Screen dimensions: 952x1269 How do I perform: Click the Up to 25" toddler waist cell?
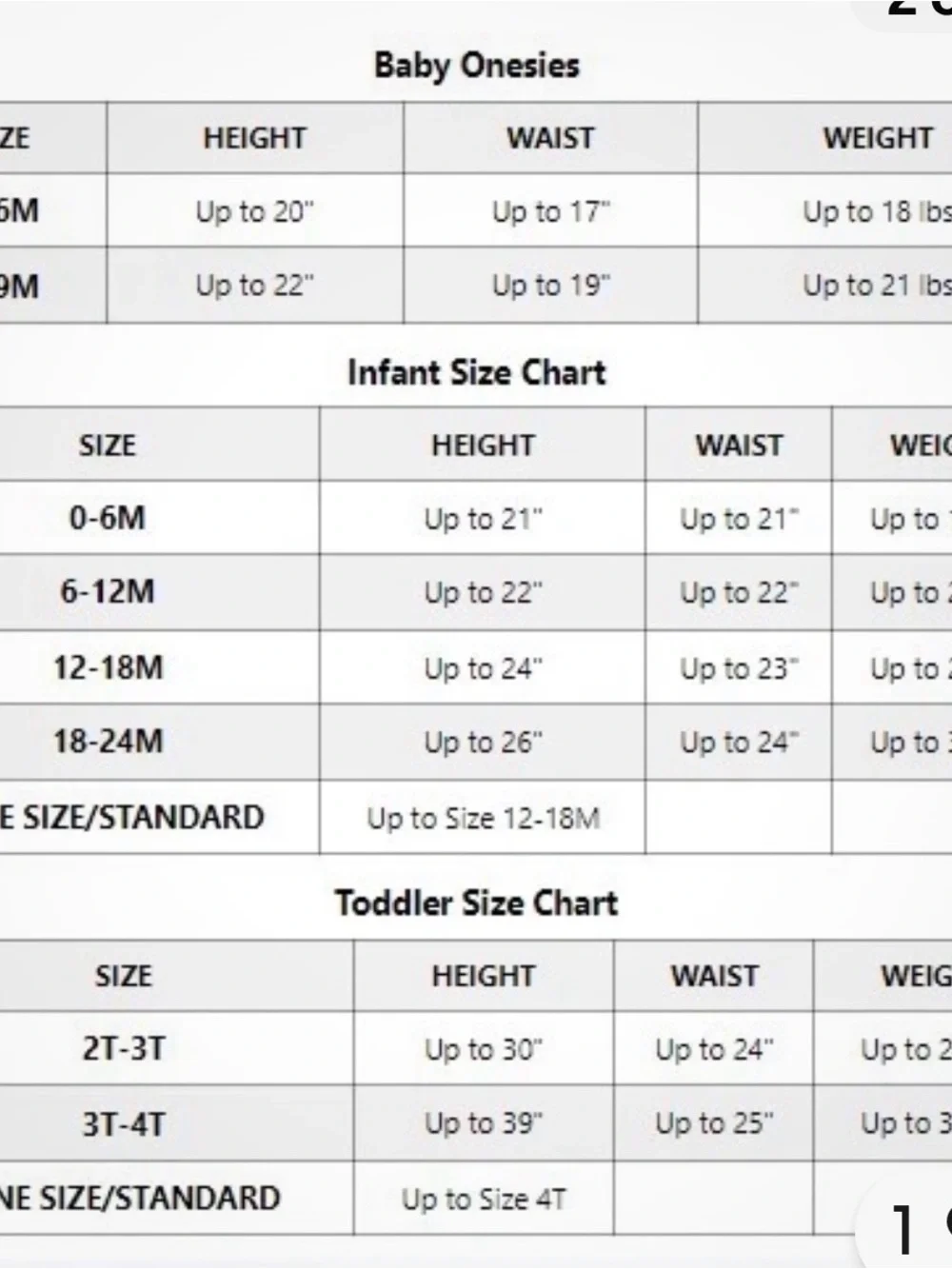point(714,1123)
